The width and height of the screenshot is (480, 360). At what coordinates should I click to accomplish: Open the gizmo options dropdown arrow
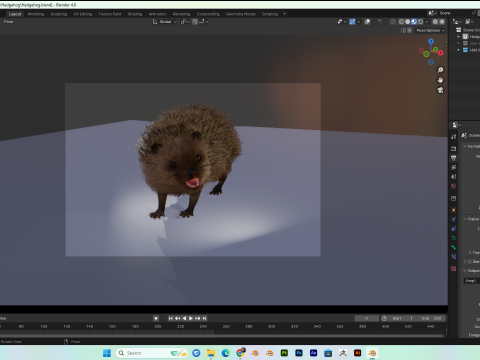(x=359, y=22)
